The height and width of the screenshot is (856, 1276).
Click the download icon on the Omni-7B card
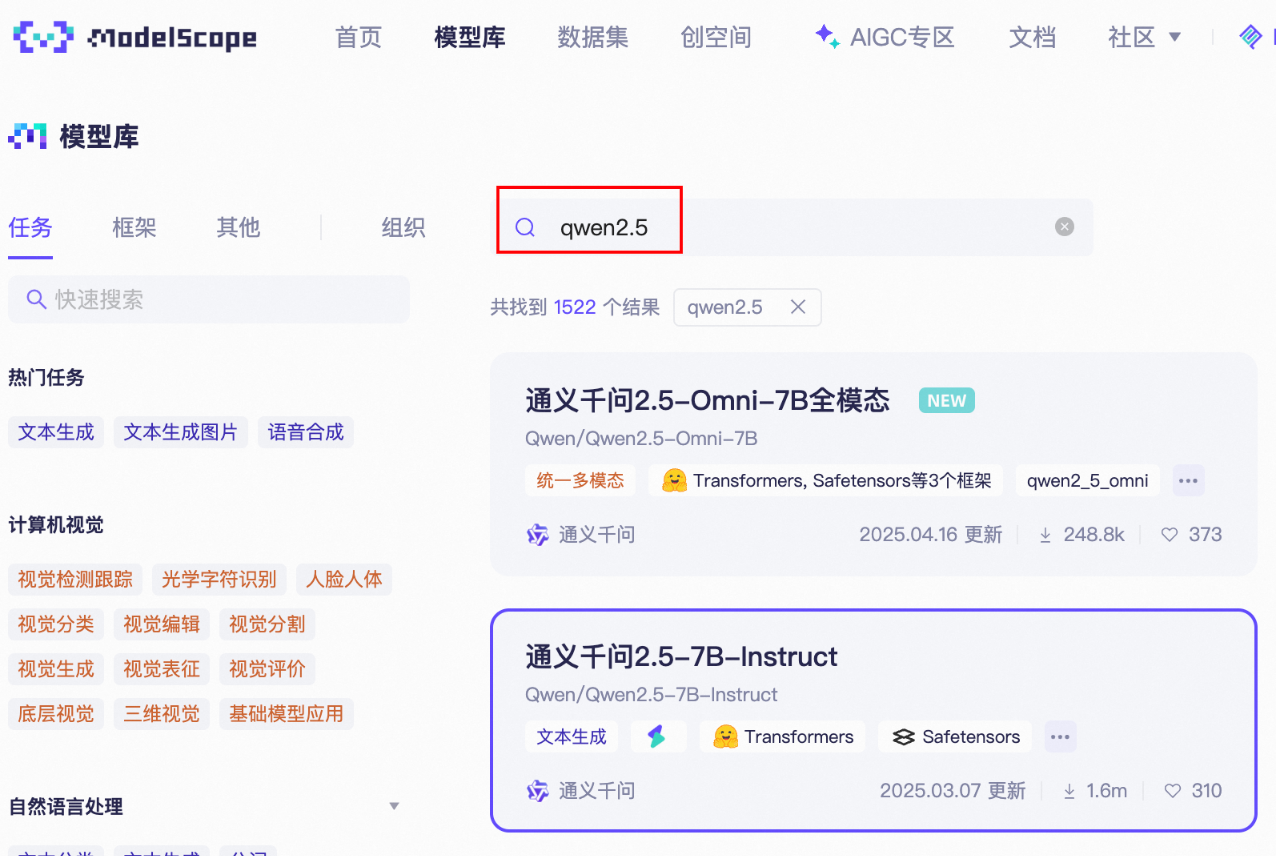click(x=1045, y=535)
